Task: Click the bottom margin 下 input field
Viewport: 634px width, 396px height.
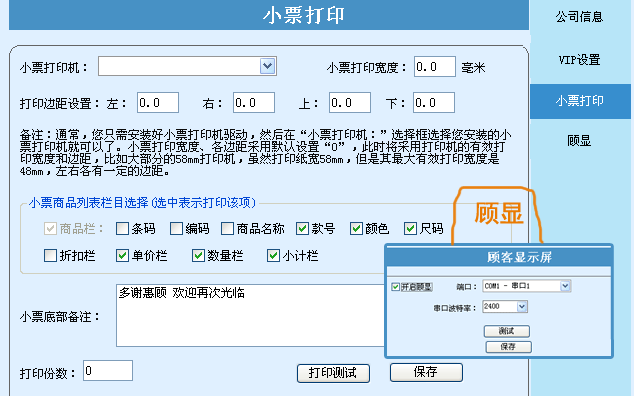Action: point(434,103)
